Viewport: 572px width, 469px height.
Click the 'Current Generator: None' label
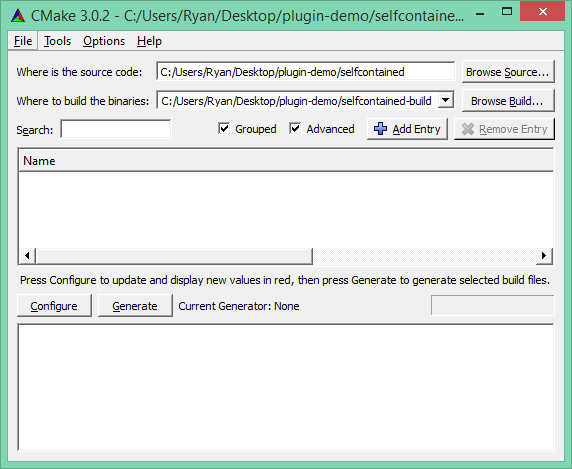click(x=239, y=306)
